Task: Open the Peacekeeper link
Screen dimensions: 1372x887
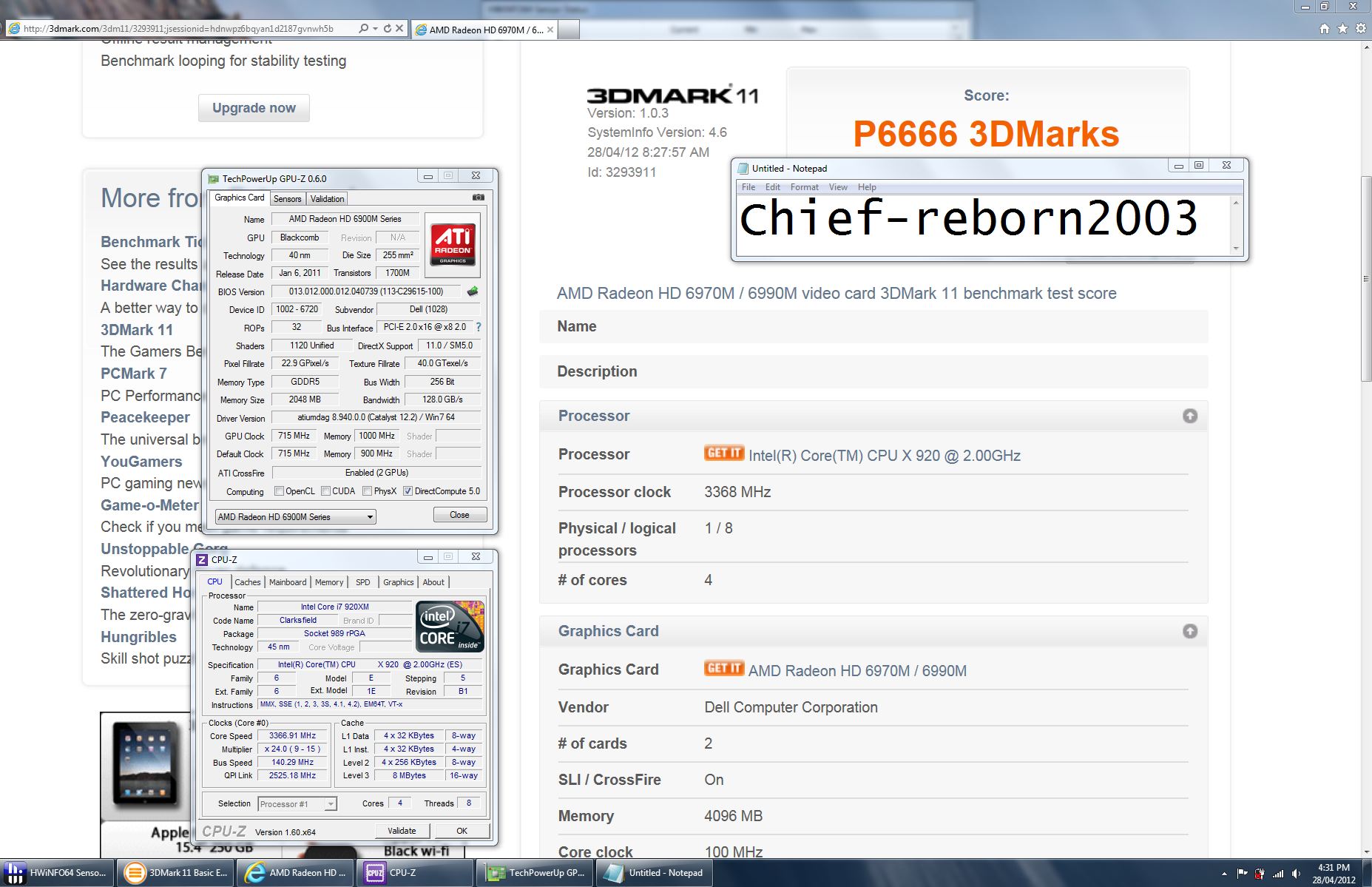Action: point(145,417)
